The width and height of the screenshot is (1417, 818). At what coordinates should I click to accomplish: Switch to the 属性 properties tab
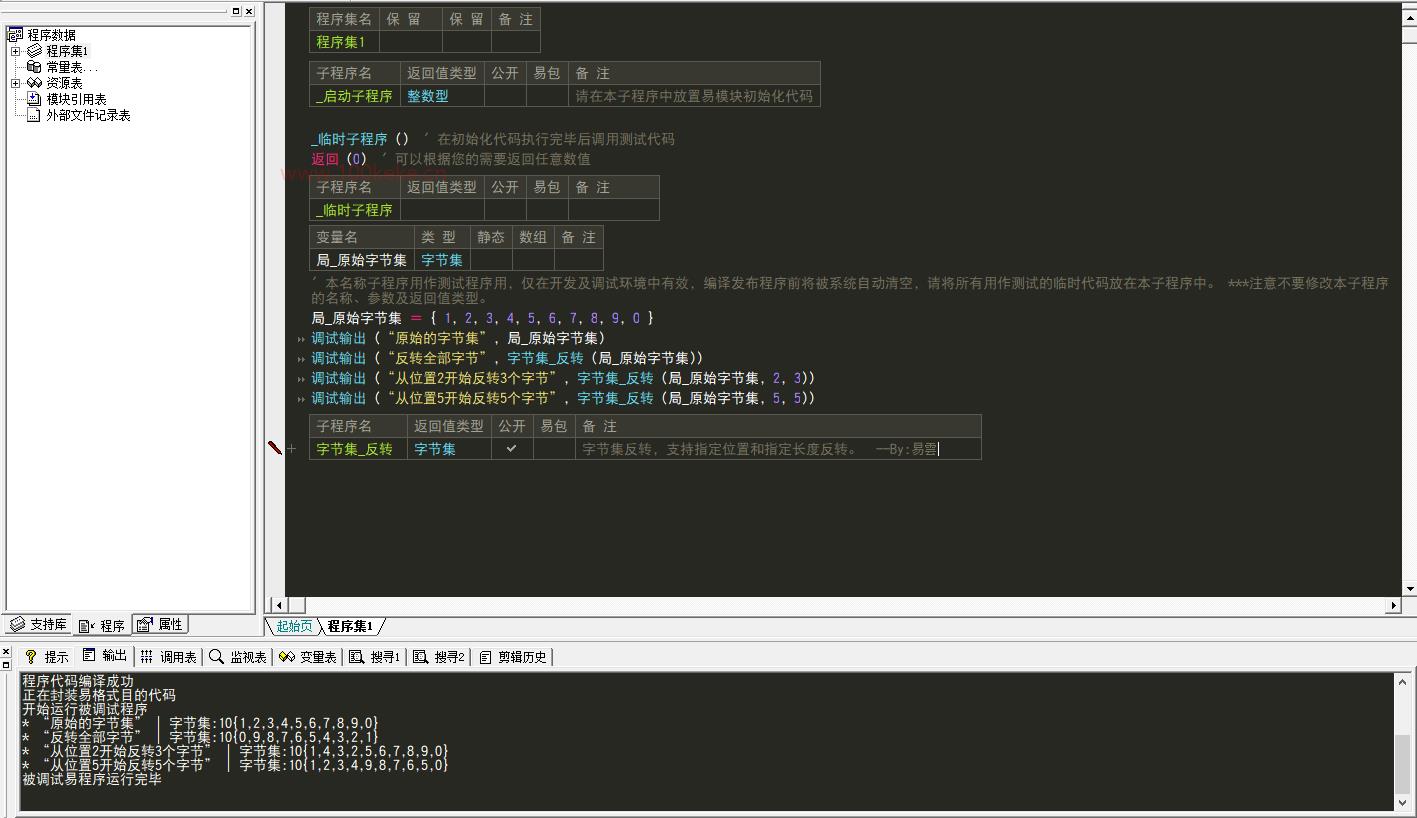(x=160, y=625)
